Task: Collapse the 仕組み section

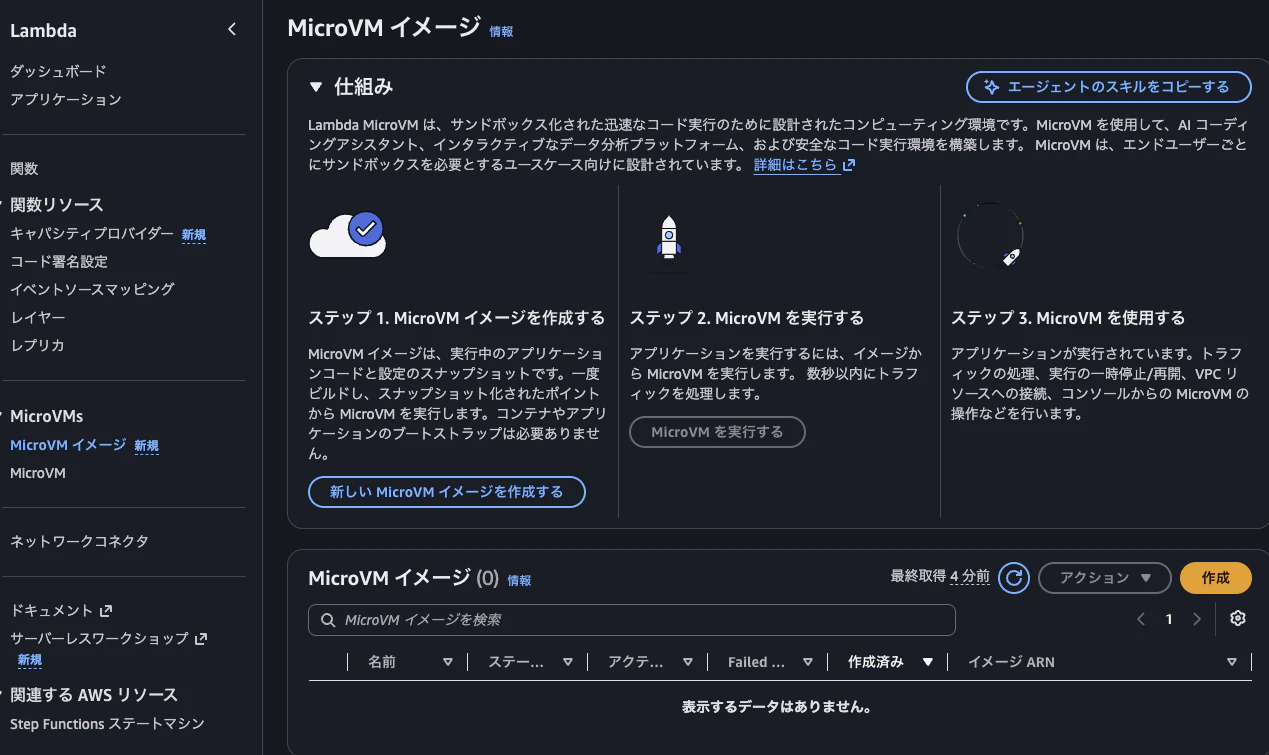Action: click(316, 87)
